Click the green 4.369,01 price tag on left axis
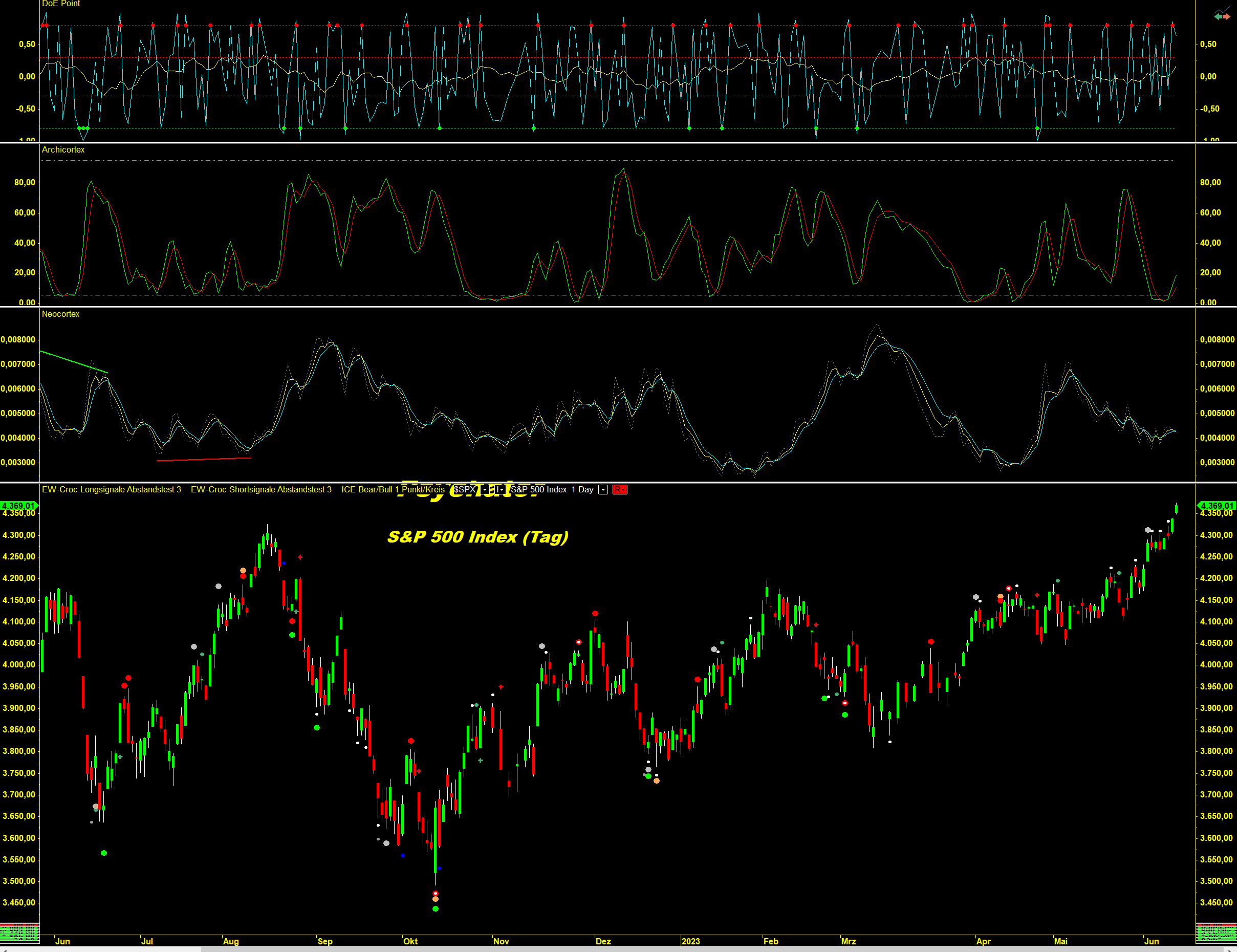 click(x=19, y=506)
